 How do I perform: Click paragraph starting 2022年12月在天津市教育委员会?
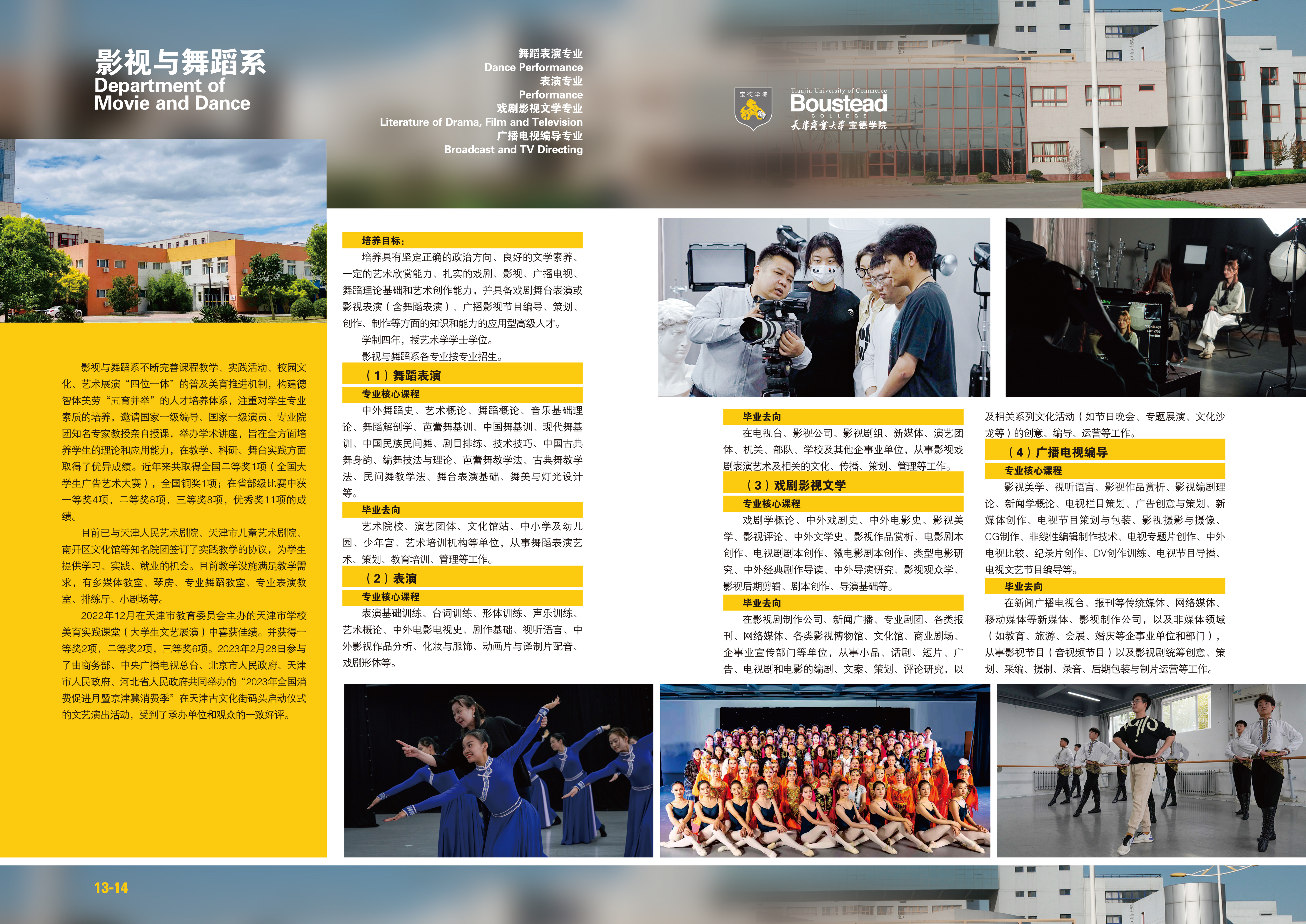pyautogui.click(x=184, y=665)
